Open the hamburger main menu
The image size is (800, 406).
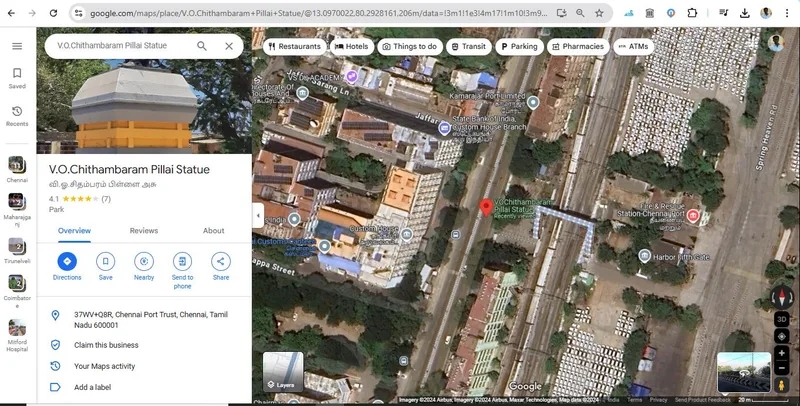[x=17, y=46]
